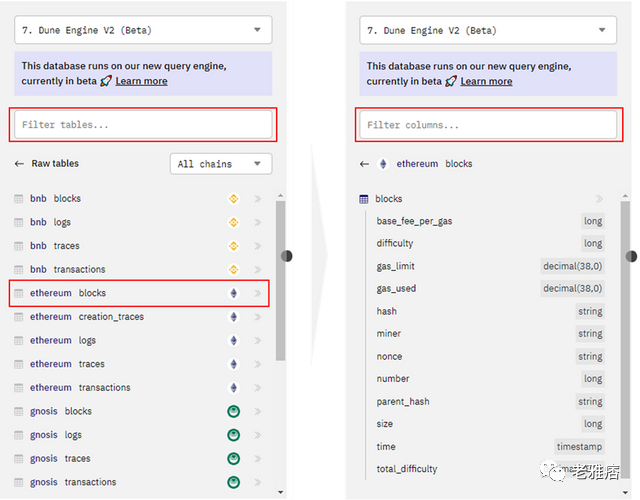This screenshot has height=500, width=640.
Task: Click Ethereum icon on ethereum blocks row
Action: click(x=233, y=293)
